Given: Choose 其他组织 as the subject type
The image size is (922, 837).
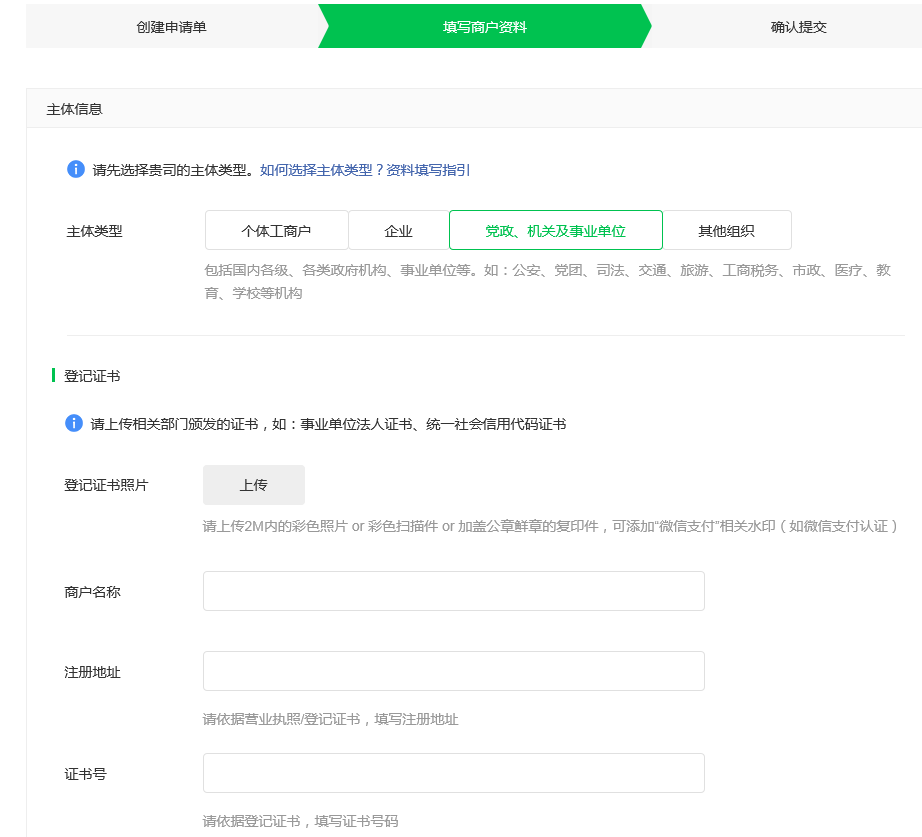Looking at the screenshot, I should [x=726, y=230].
